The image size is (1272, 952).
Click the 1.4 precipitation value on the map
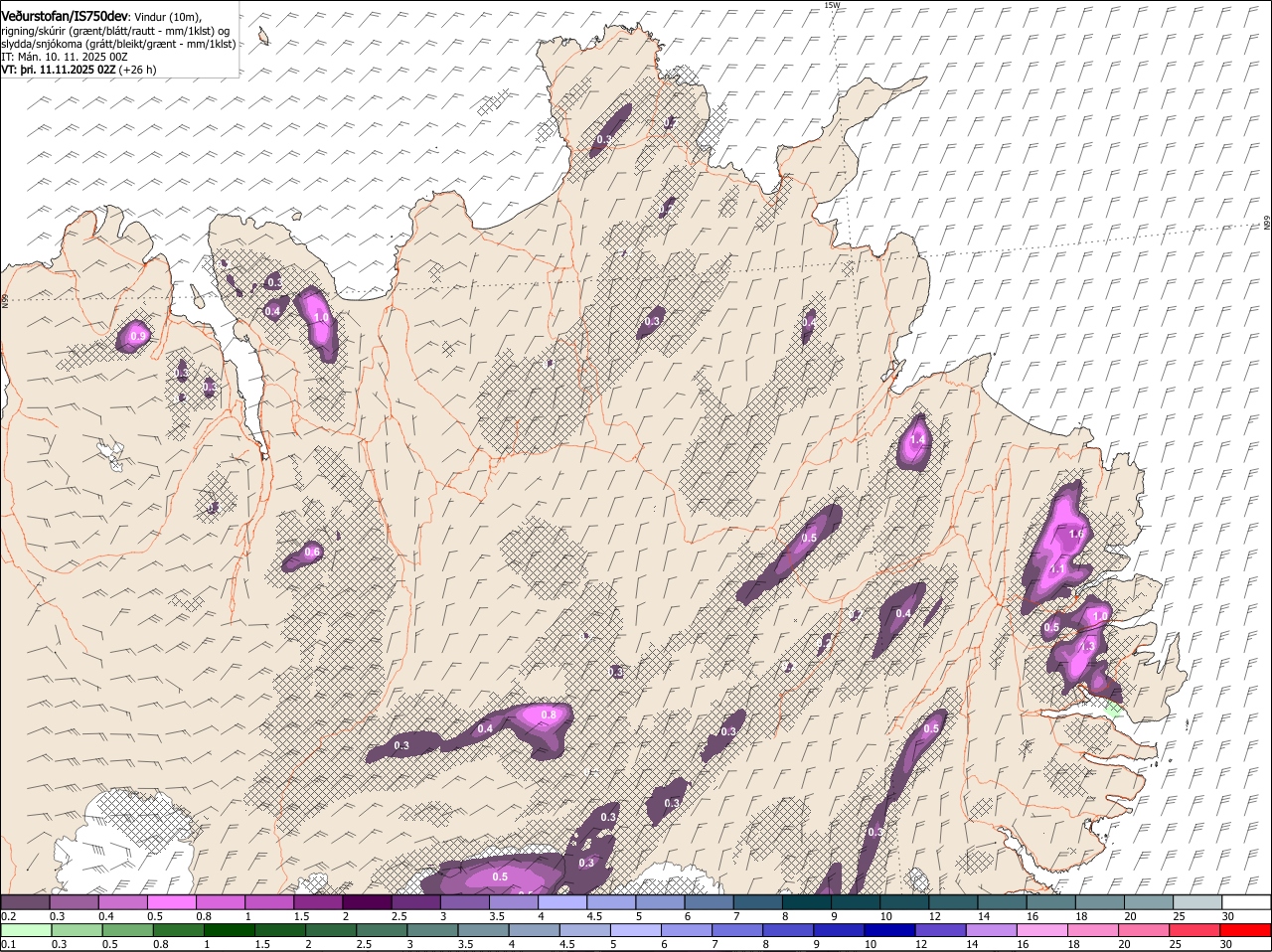917,439
